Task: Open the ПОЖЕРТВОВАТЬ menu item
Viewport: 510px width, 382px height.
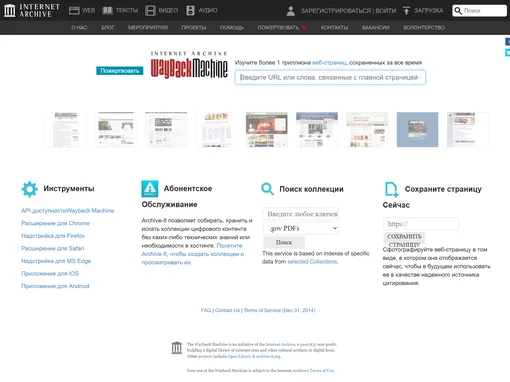Action: pos(278,28)
